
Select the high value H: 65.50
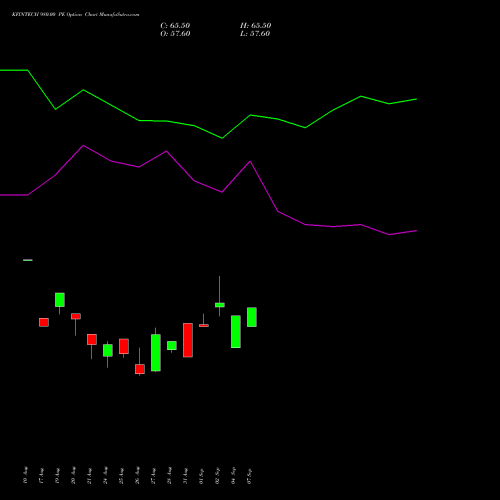[256, 26]
